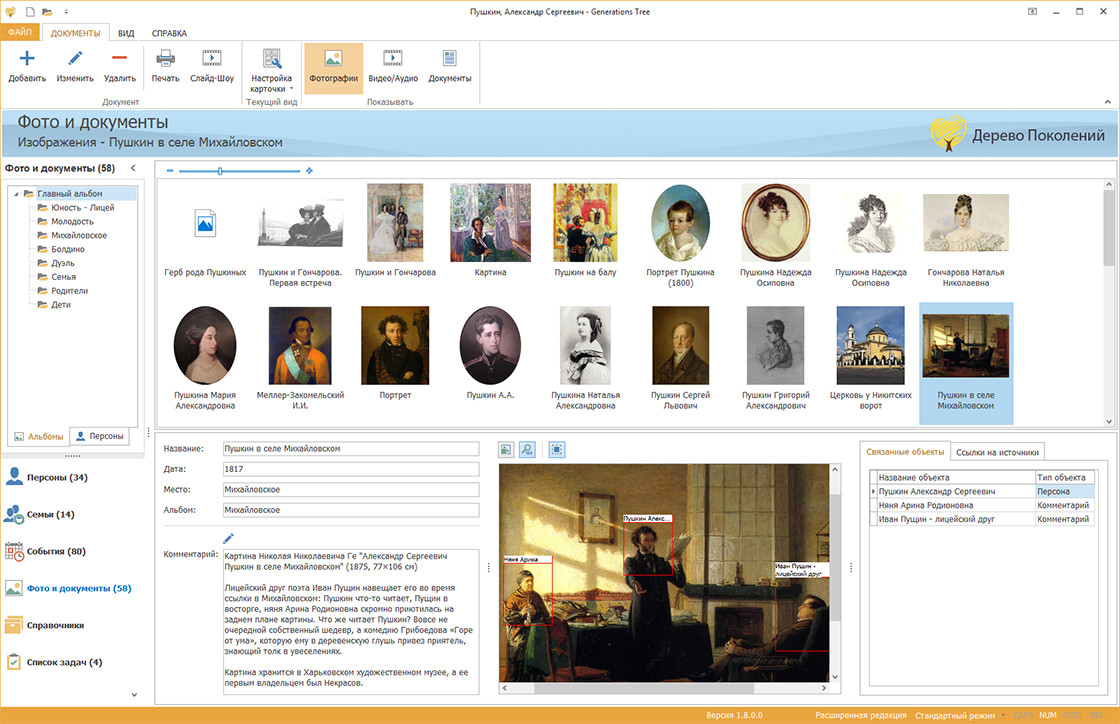Switch to the ДОКУМЕНТЫ ribbon tab

click(x=75, y=33)
